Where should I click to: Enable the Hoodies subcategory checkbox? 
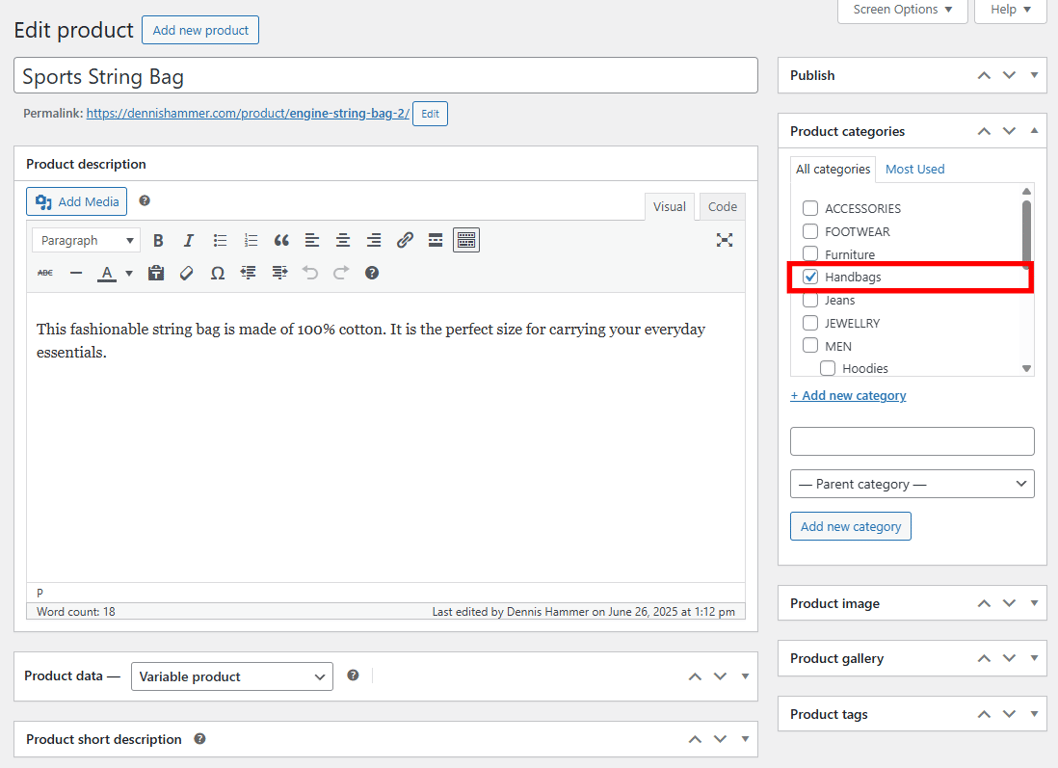click(x=827, y=368)
